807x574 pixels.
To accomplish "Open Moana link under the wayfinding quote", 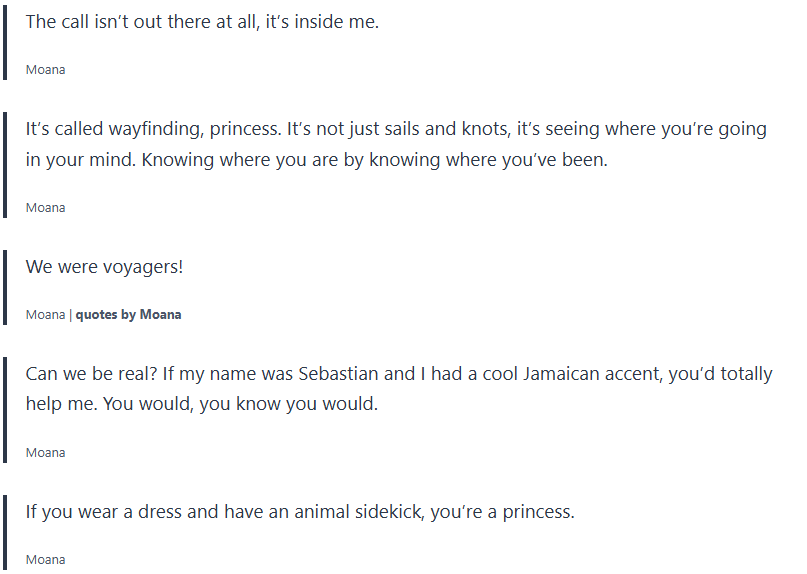I will click(45, 208).
